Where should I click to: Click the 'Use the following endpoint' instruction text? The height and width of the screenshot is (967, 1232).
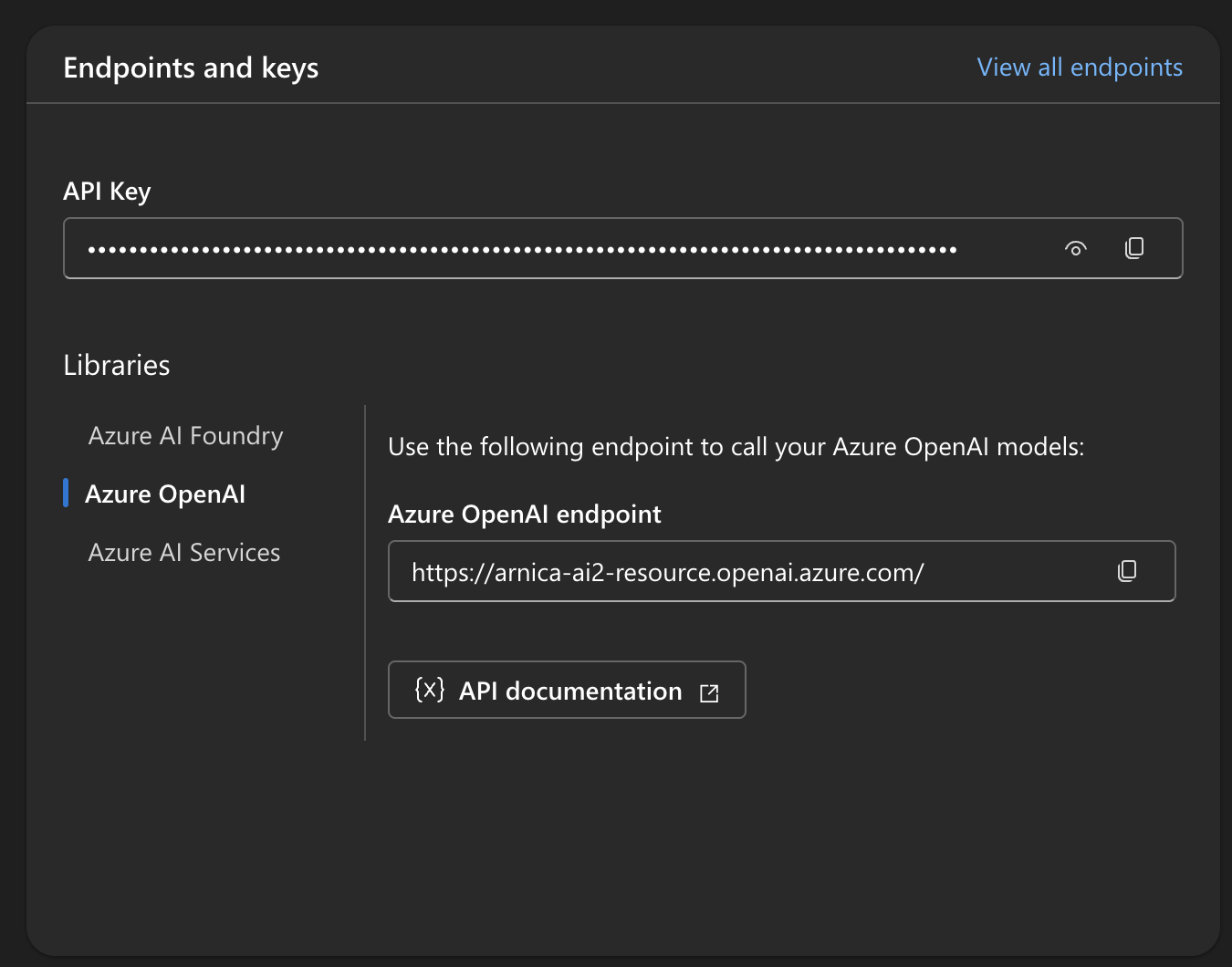736,447
